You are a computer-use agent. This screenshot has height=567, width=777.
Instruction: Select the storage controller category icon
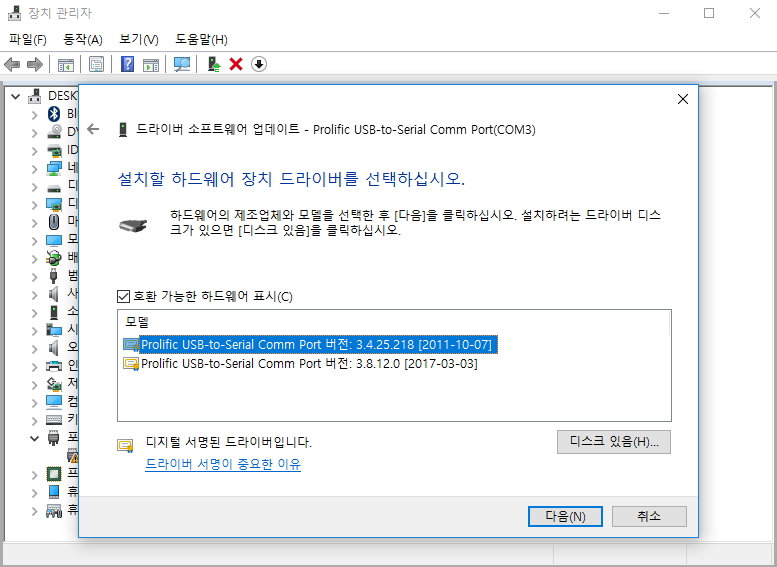click(x=54, y=384)
